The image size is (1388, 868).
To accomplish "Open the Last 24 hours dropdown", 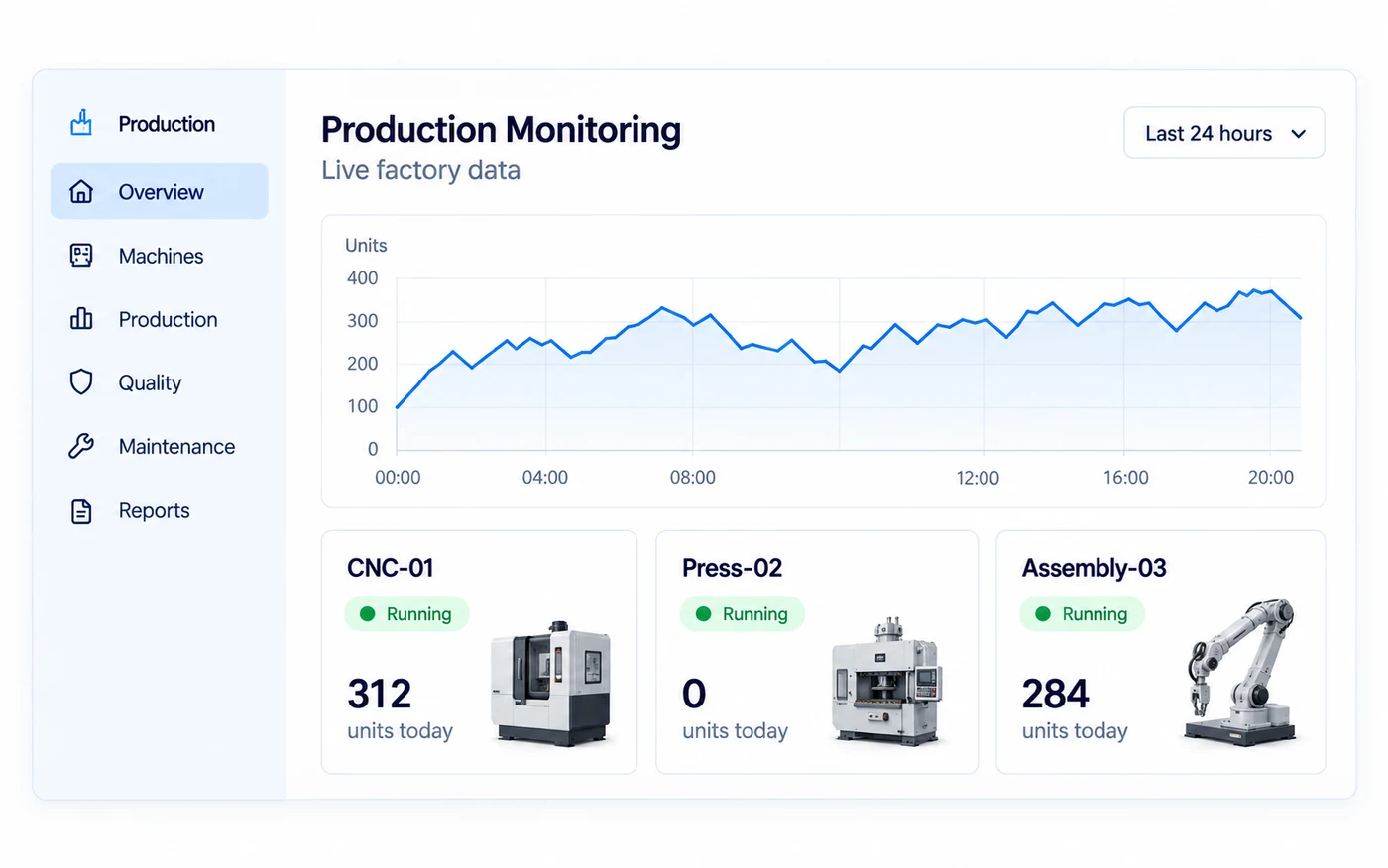I will click(1223, 133).
